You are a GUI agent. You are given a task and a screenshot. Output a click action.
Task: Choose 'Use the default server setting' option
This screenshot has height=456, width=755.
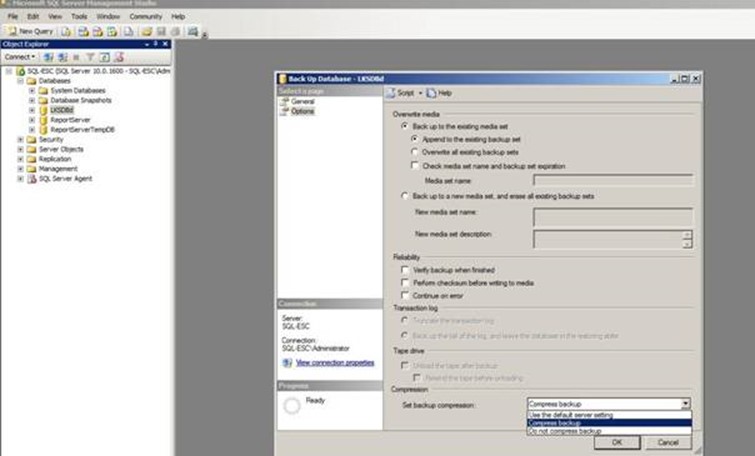pos(609,415)
